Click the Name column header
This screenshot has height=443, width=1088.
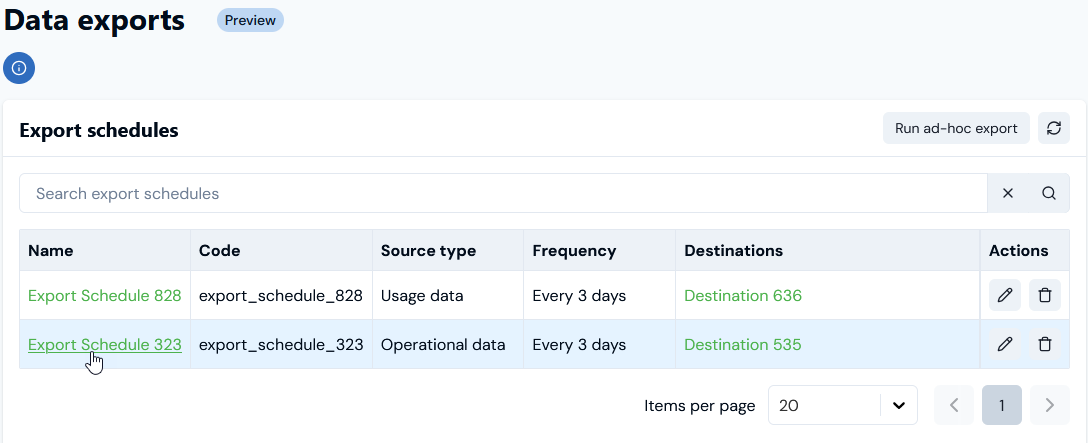[51, 250]
